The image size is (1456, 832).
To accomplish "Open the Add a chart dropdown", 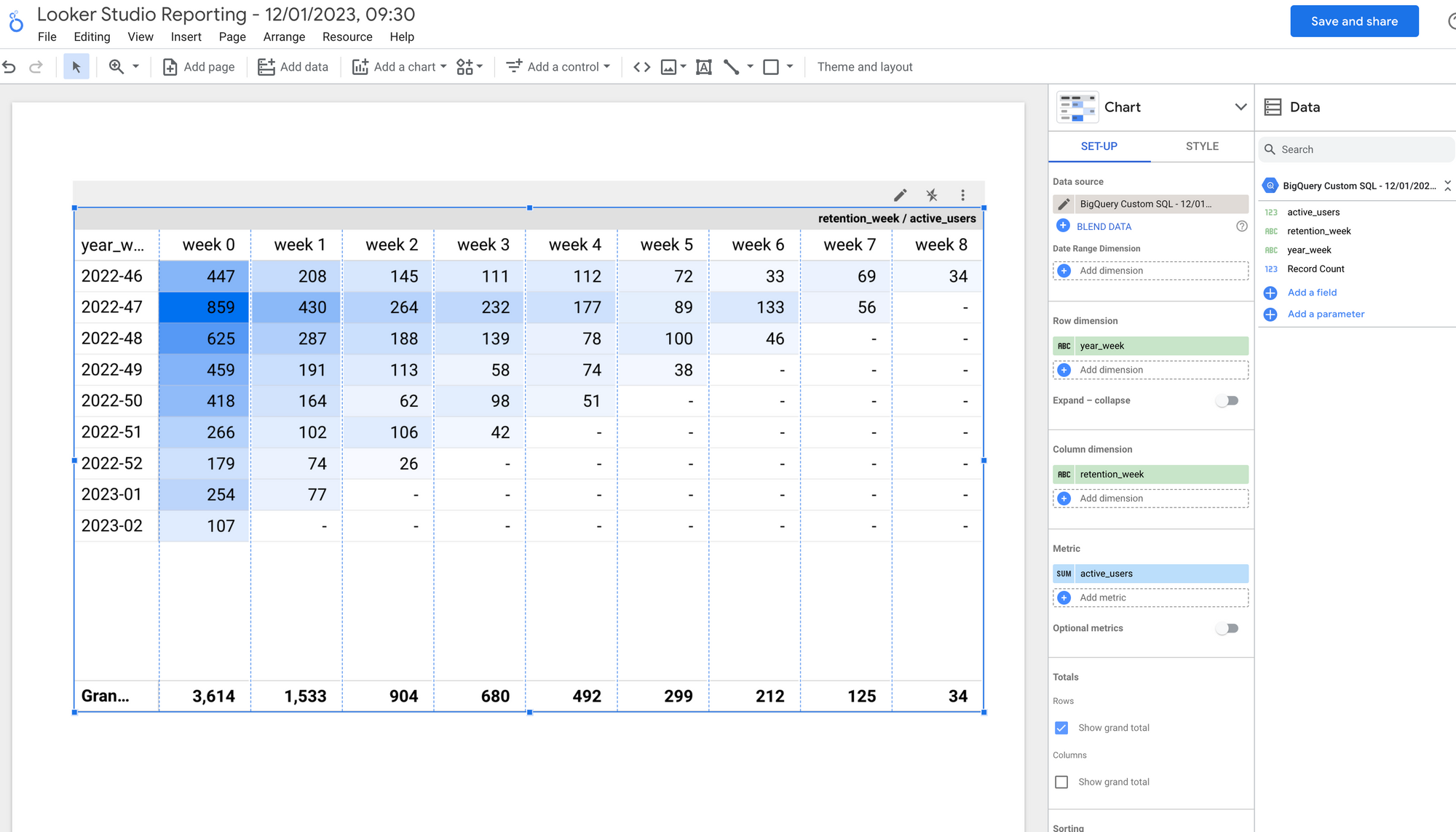I will coord(397,66).
